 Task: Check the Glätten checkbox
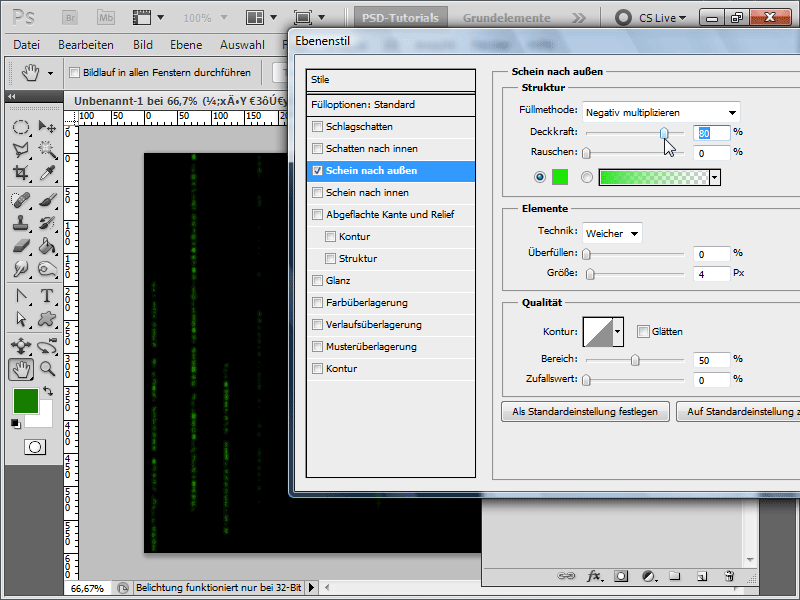[x=643, y=332]
